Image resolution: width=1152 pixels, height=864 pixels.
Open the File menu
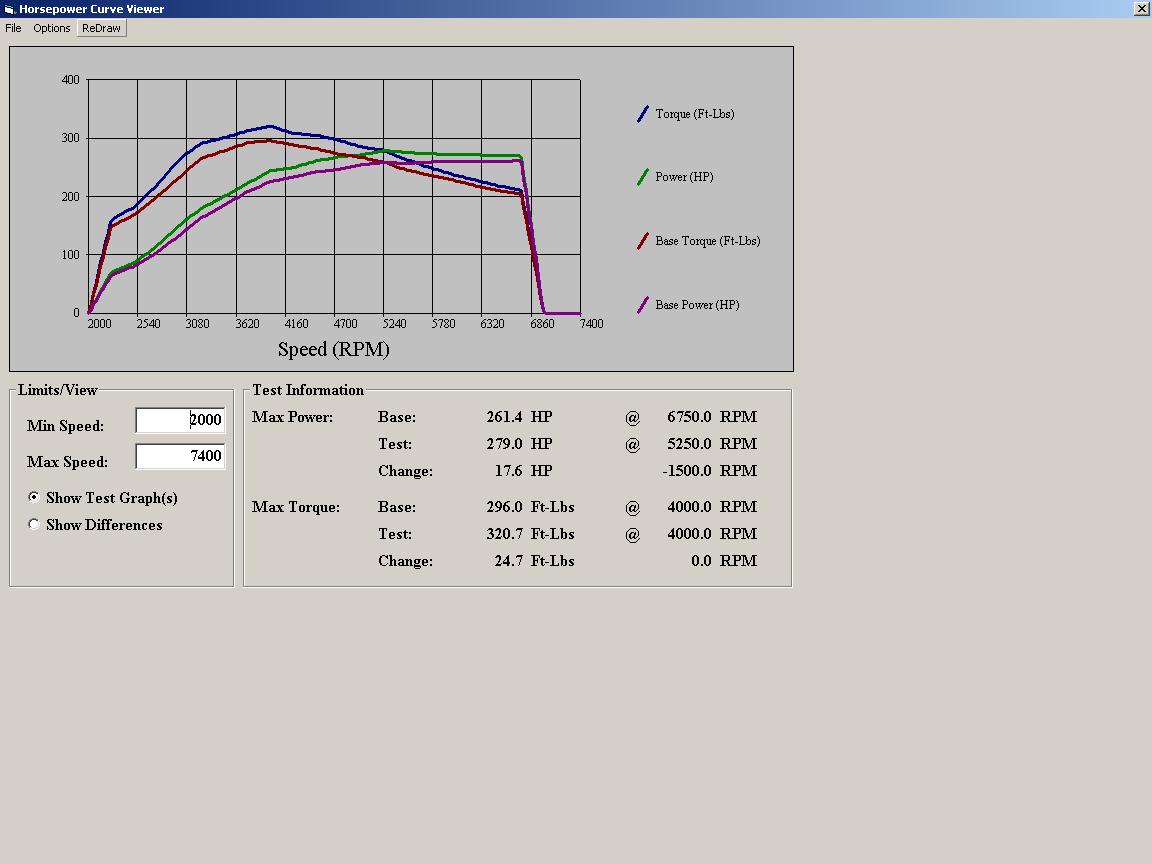(x=13, y=28)
